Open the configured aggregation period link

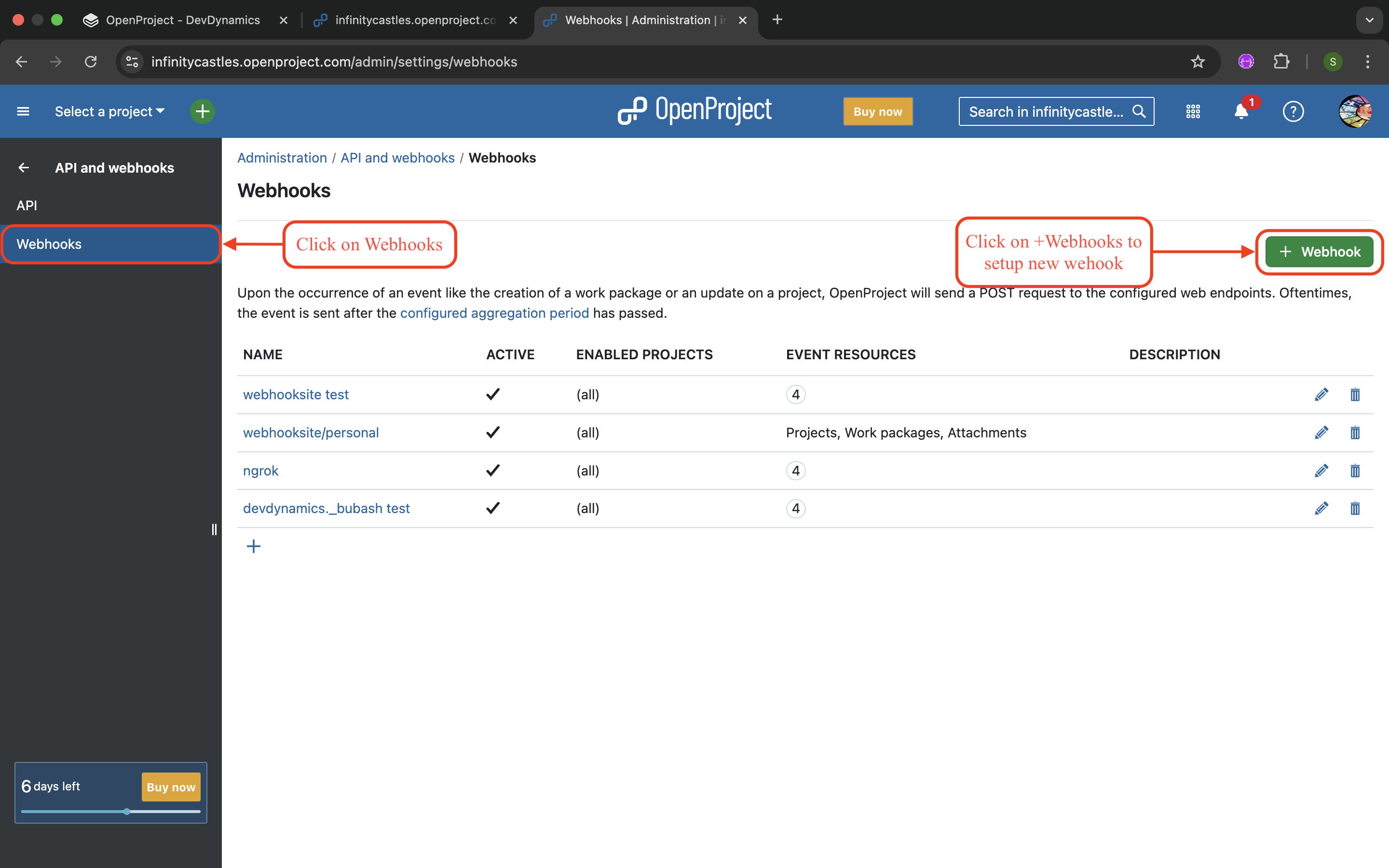(x=494, y=313)
